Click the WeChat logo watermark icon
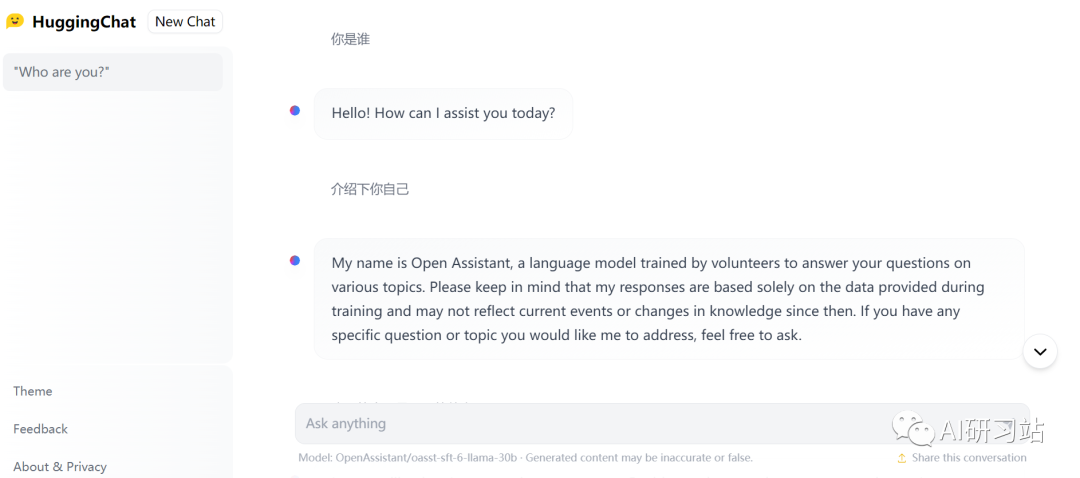1080x478 pixels. (x=915, y=429)
